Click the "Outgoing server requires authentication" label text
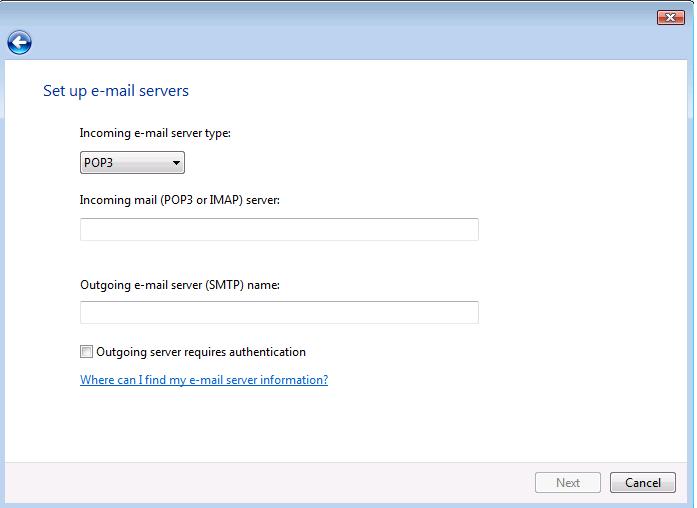Viewport: 697px width, 508px height. coord(200,352)
